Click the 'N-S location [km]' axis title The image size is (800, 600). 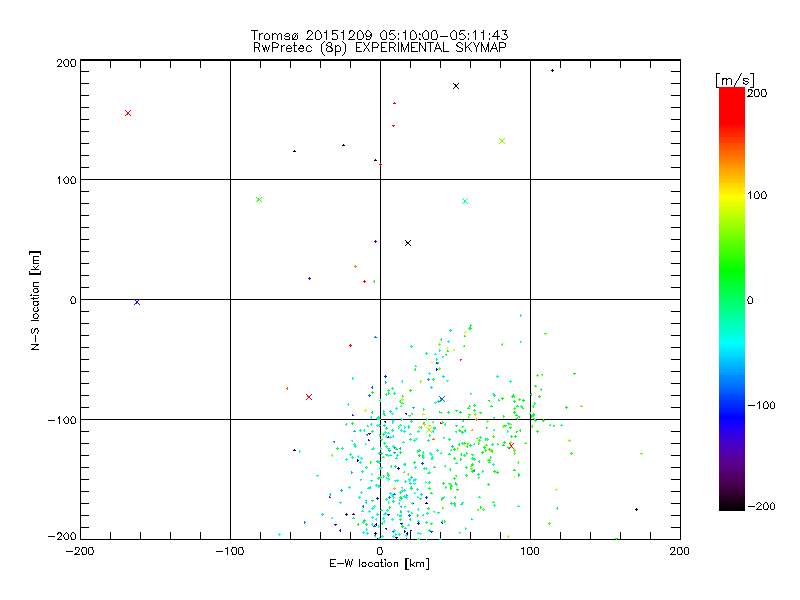[x=35, y=301]
